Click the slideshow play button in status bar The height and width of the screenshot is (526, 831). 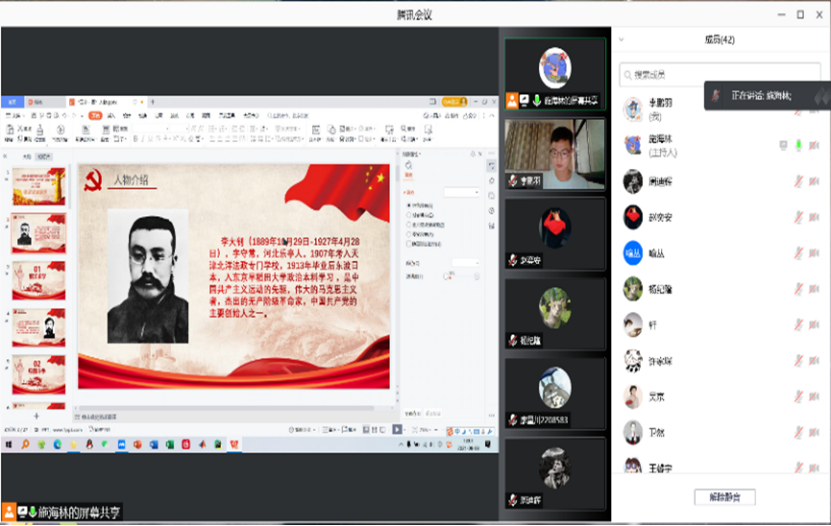397,429
